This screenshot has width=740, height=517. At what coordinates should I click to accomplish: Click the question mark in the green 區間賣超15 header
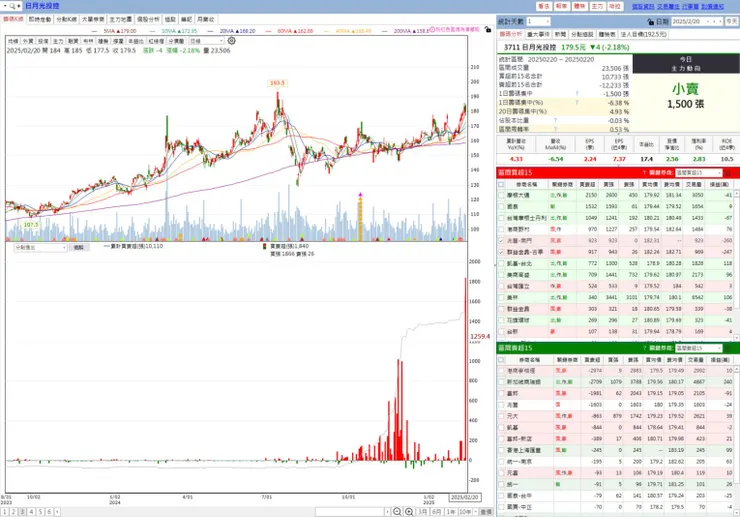pos(644,348)
